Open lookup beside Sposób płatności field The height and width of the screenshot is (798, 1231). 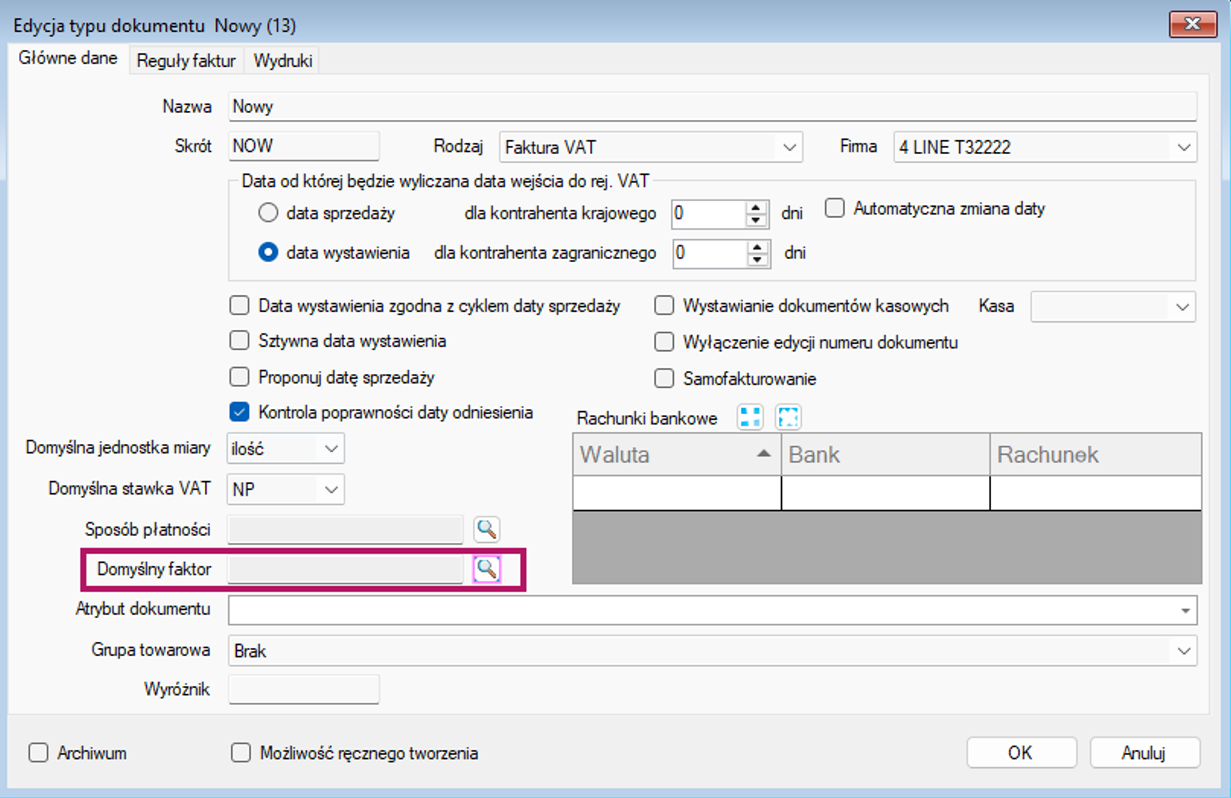coord(486,529)
